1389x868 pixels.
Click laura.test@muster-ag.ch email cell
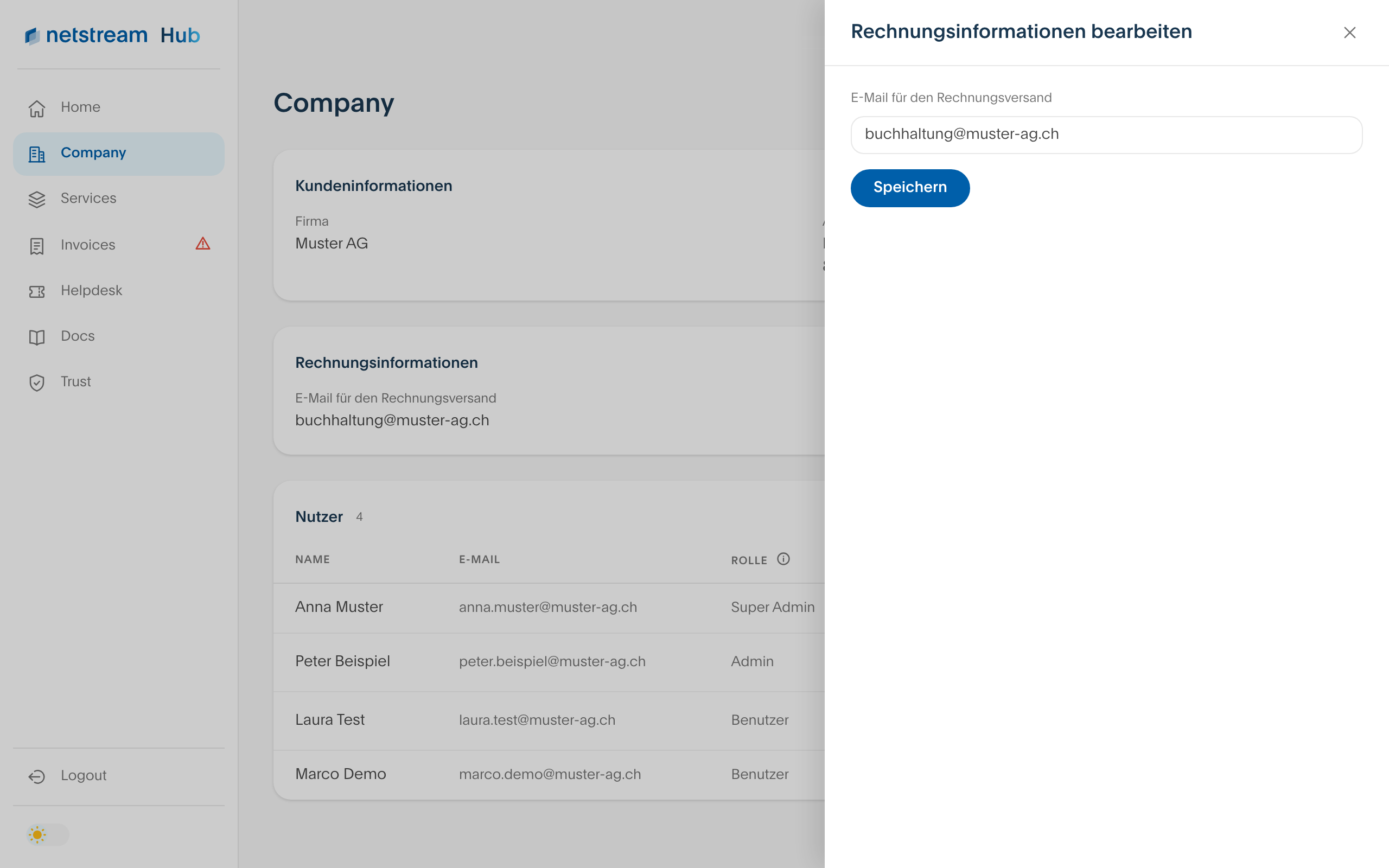[x=537, y=720]
